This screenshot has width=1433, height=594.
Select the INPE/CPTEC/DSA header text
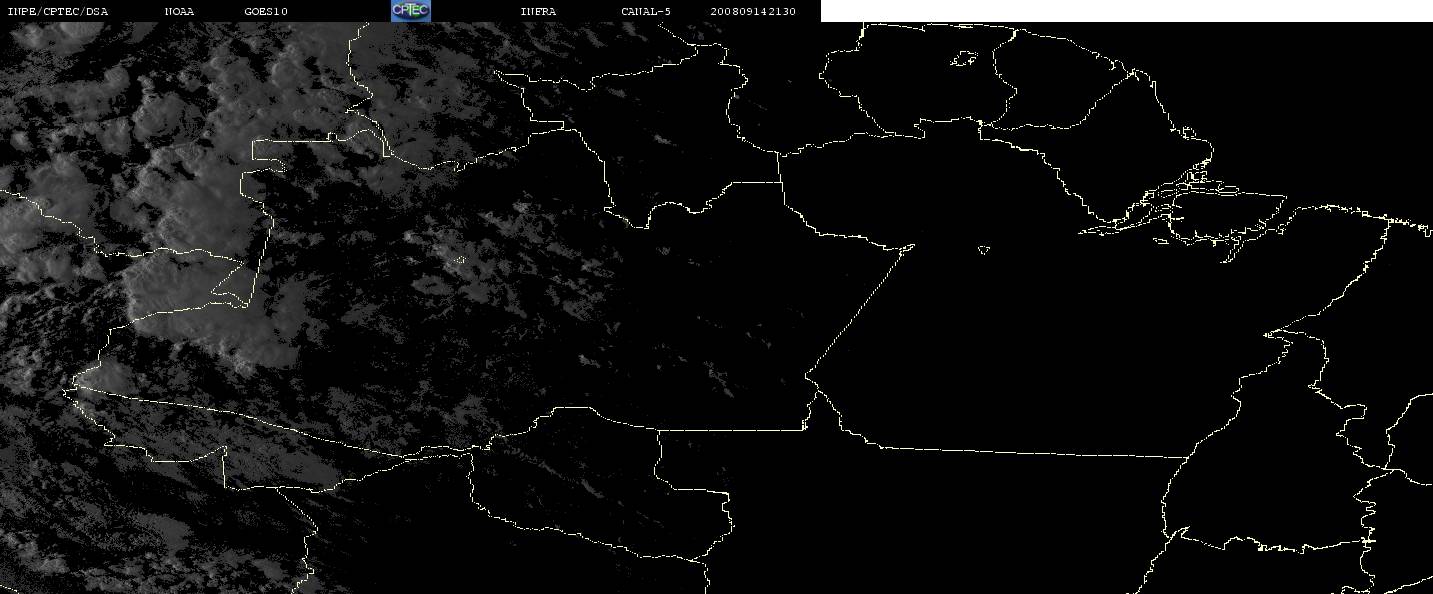coord(57,11)
